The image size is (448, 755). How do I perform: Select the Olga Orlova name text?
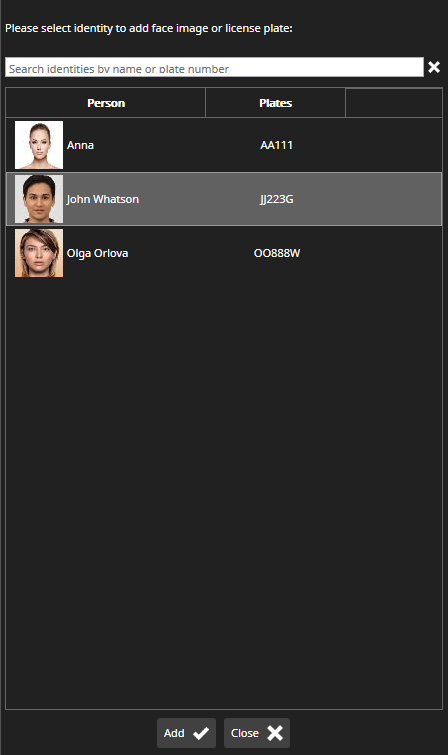click(97, 253)
